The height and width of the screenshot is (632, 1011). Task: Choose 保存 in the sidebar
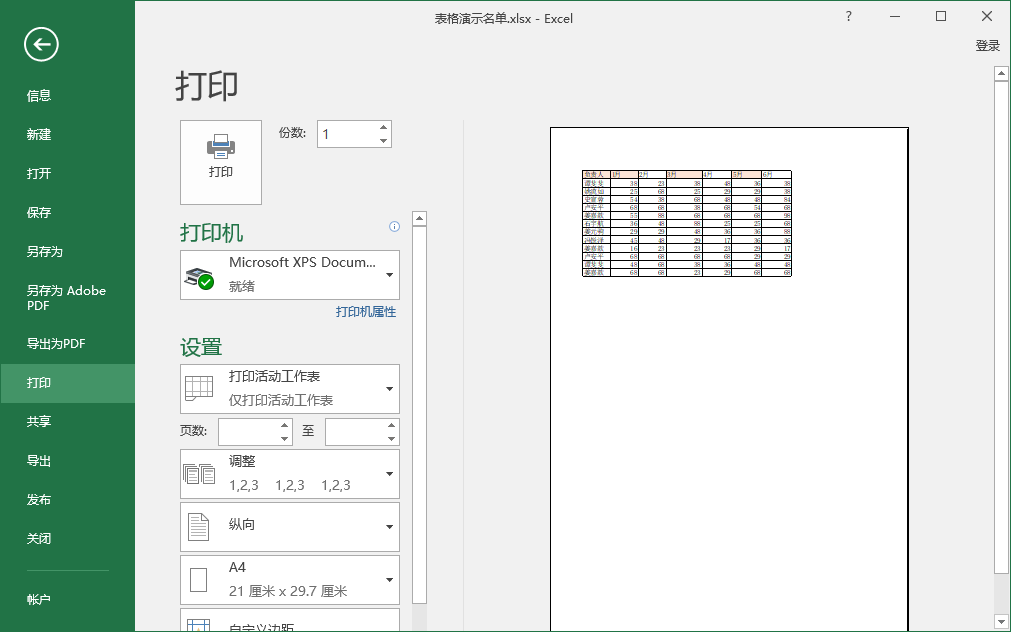68,212
